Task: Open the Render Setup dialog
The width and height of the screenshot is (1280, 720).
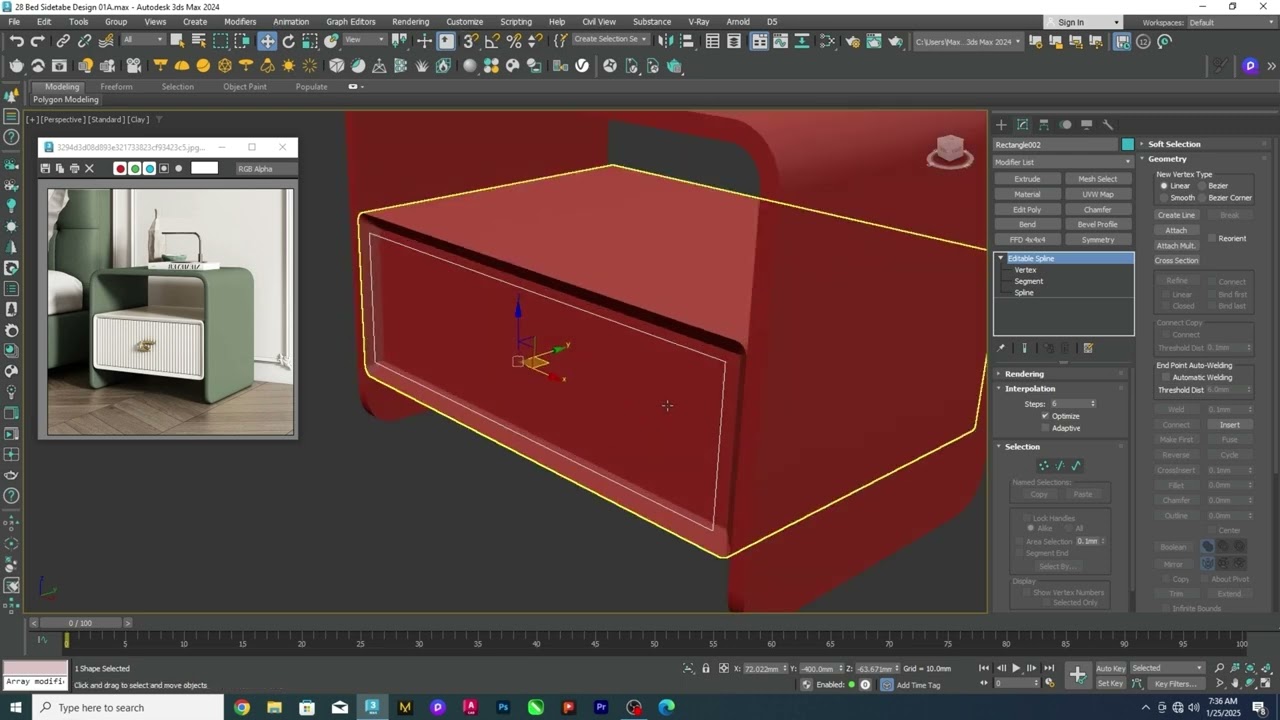Action: [x=853, y=41]
